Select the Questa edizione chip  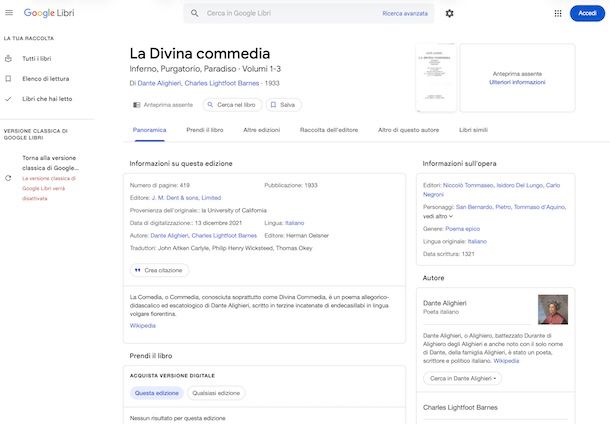click(157, 393)
